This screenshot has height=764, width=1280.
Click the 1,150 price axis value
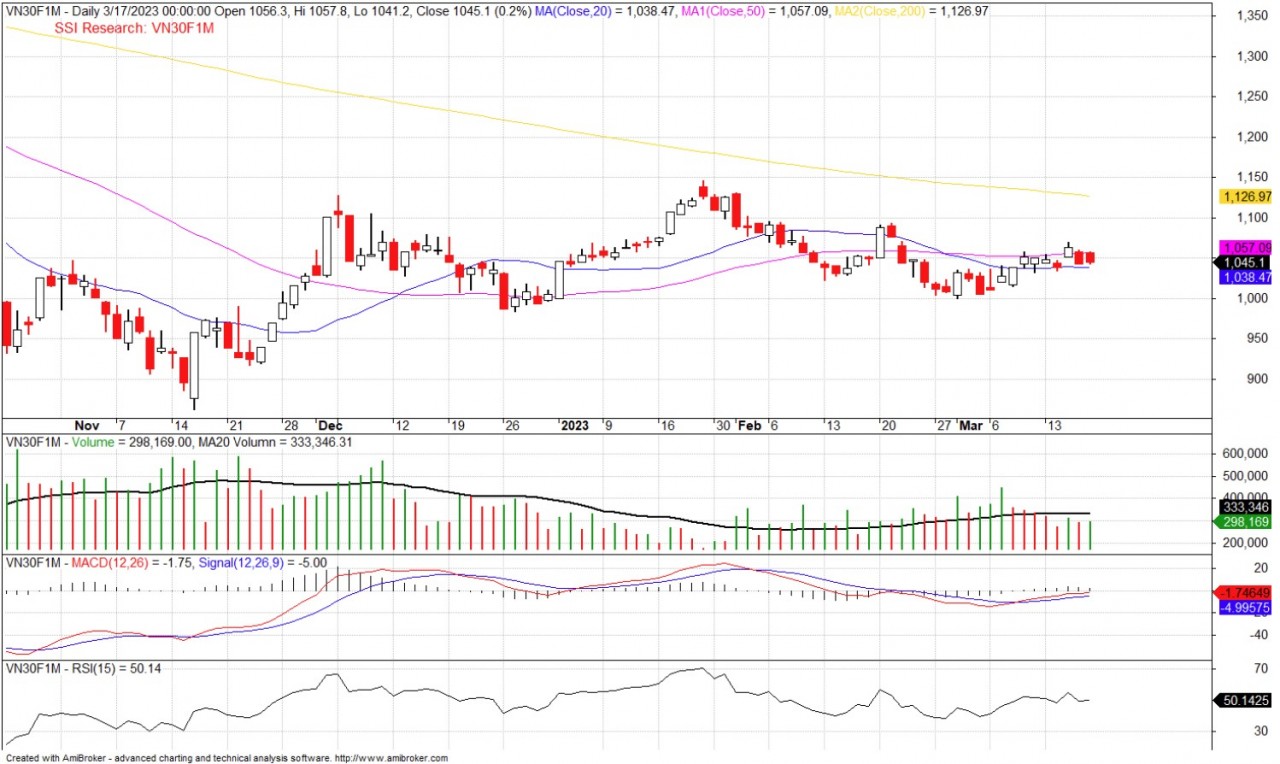click(x=1251, y=177)
